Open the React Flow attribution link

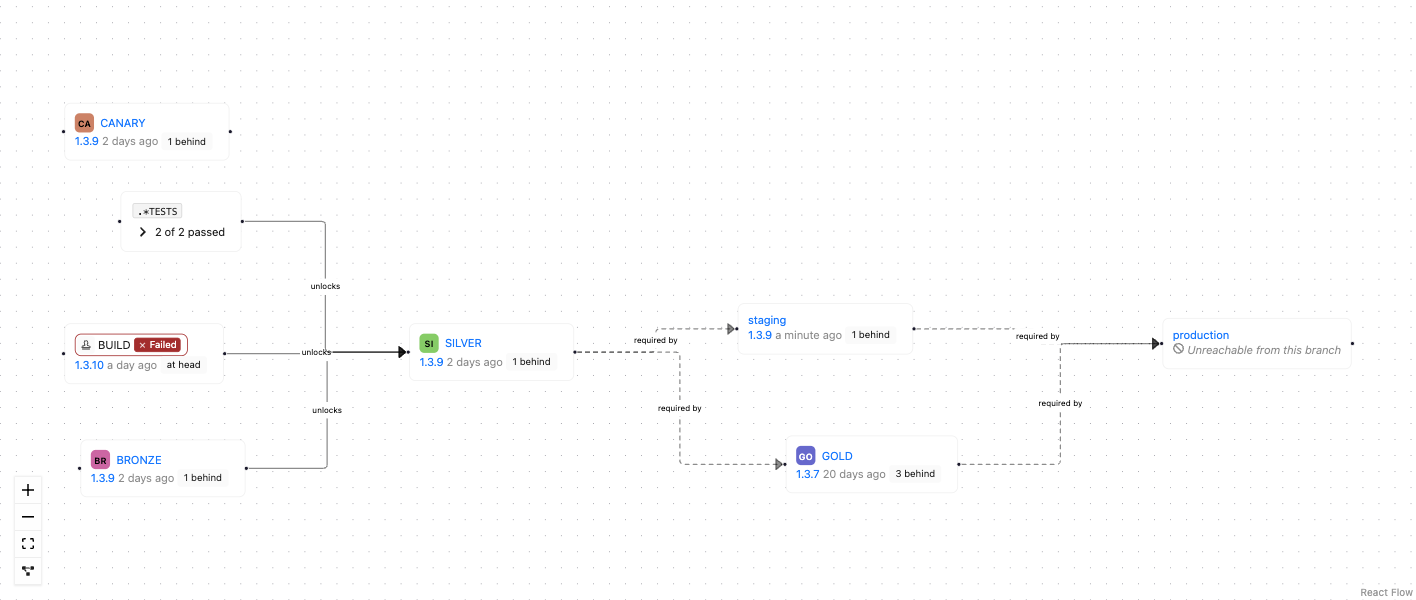[x=1387, y=593]
